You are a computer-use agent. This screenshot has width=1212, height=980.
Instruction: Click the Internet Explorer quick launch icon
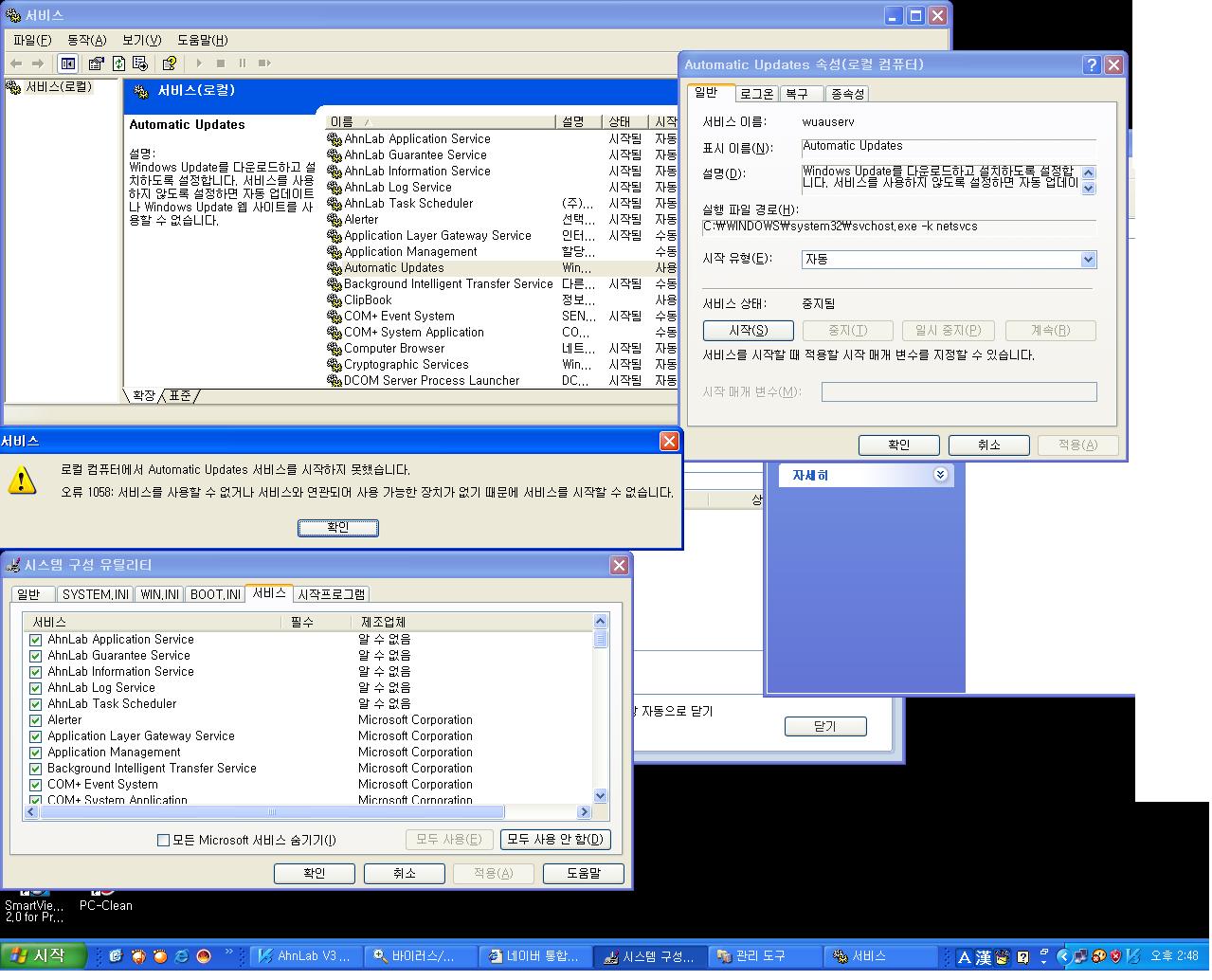[181, 956]
